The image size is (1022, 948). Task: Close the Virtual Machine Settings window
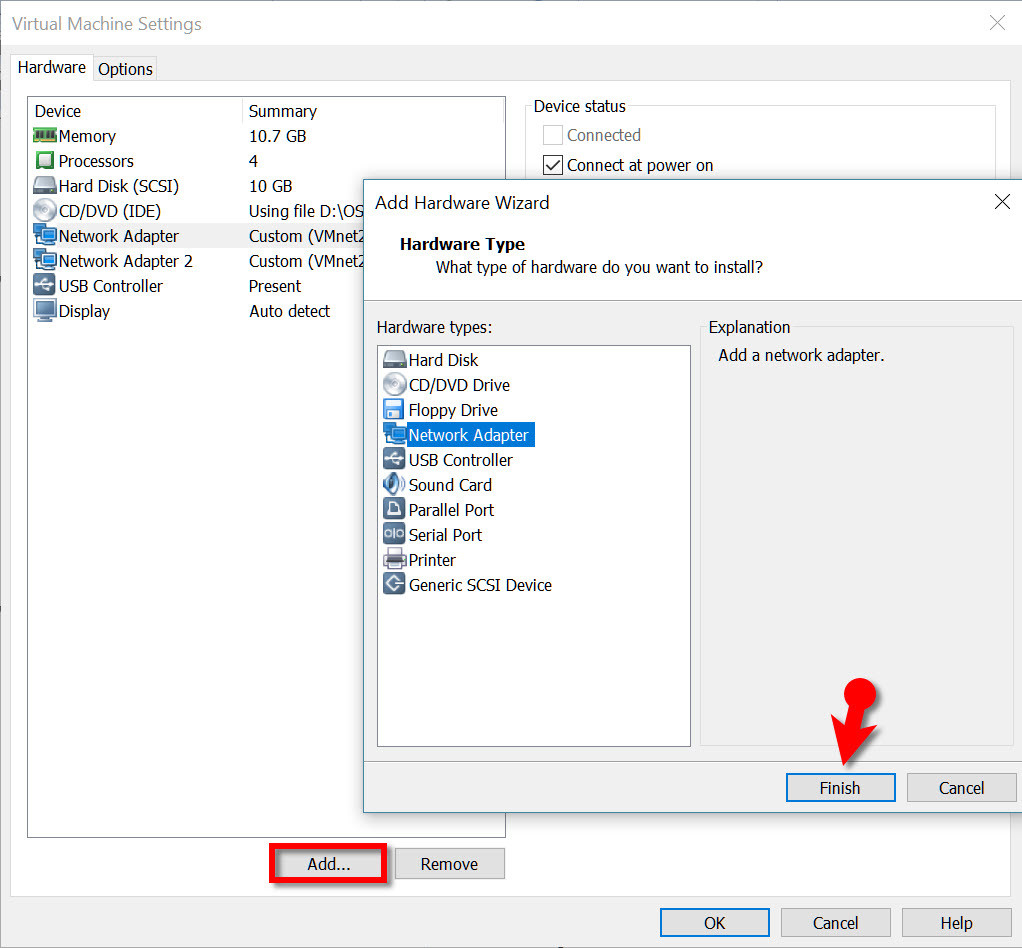[997, 23]
